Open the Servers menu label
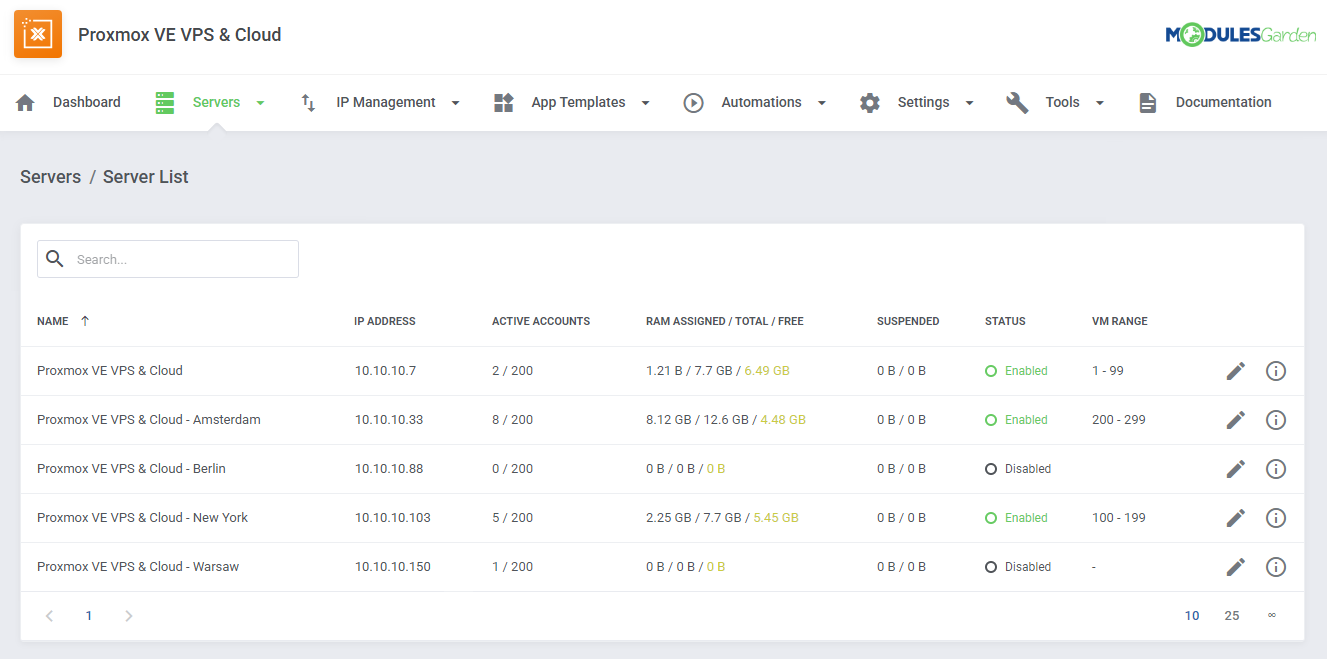 pos(216,102)
